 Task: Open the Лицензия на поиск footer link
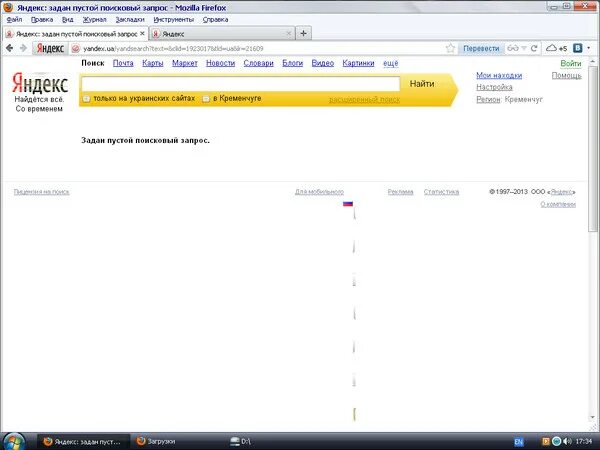pyautogui.click(x=41, y=192)
